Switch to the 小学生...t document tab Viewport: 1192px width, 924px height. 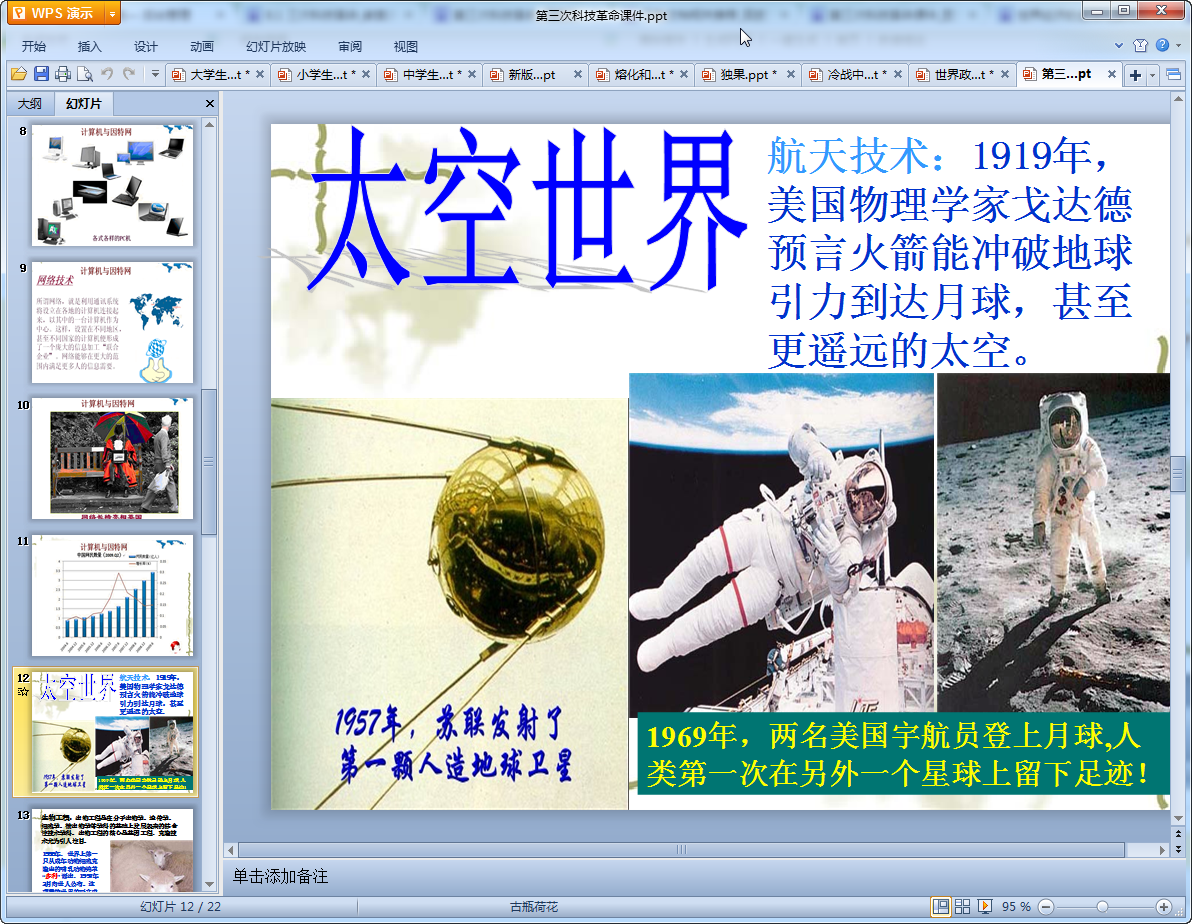click(x=319, y=75)
